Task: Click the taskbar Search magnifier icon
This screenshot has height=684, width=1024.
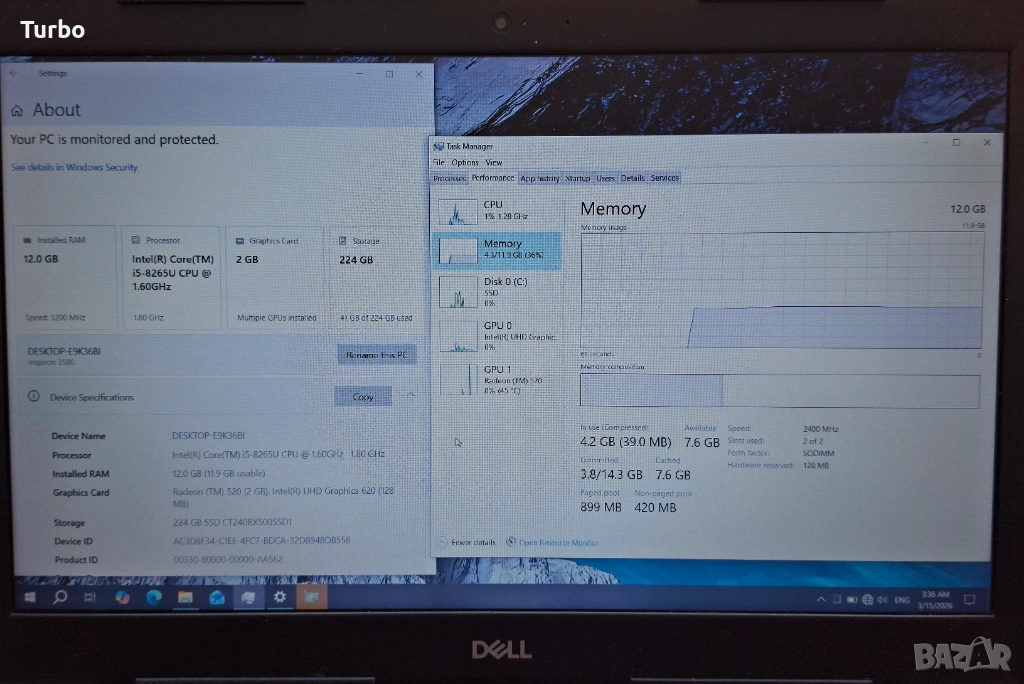Action: coord(59,597)
